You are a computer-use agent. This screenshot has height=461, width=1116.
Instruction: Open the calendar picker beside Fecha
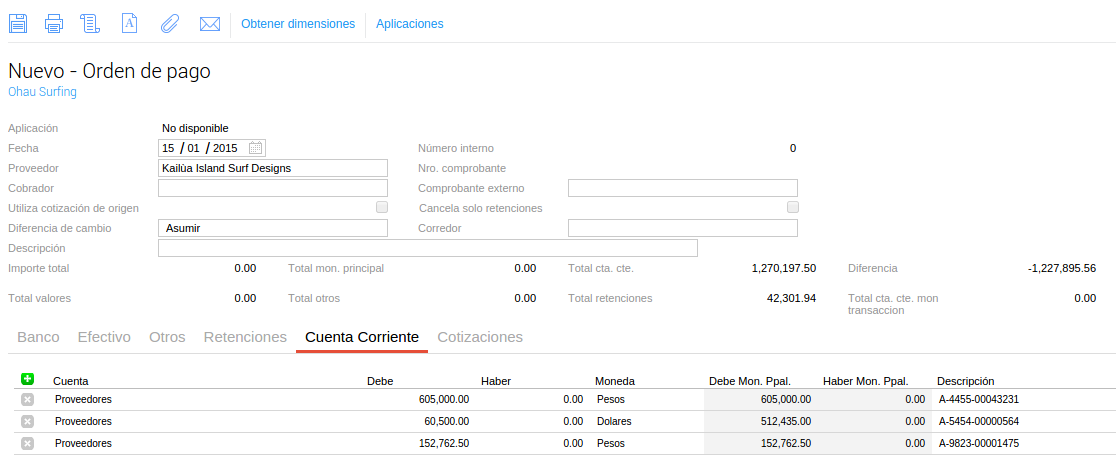256,148
